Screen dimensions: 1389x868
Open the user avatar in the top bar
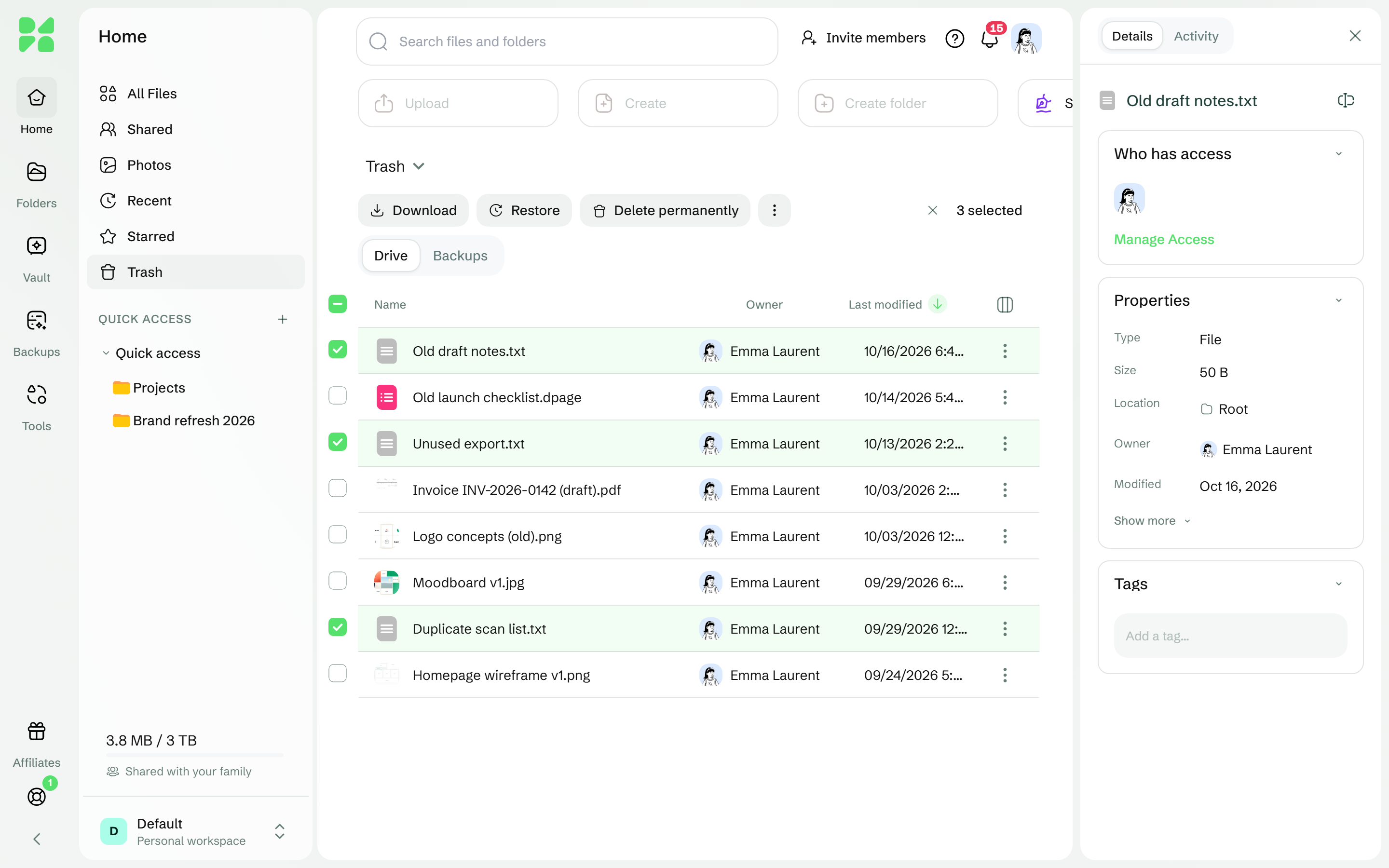[1026, 39]
